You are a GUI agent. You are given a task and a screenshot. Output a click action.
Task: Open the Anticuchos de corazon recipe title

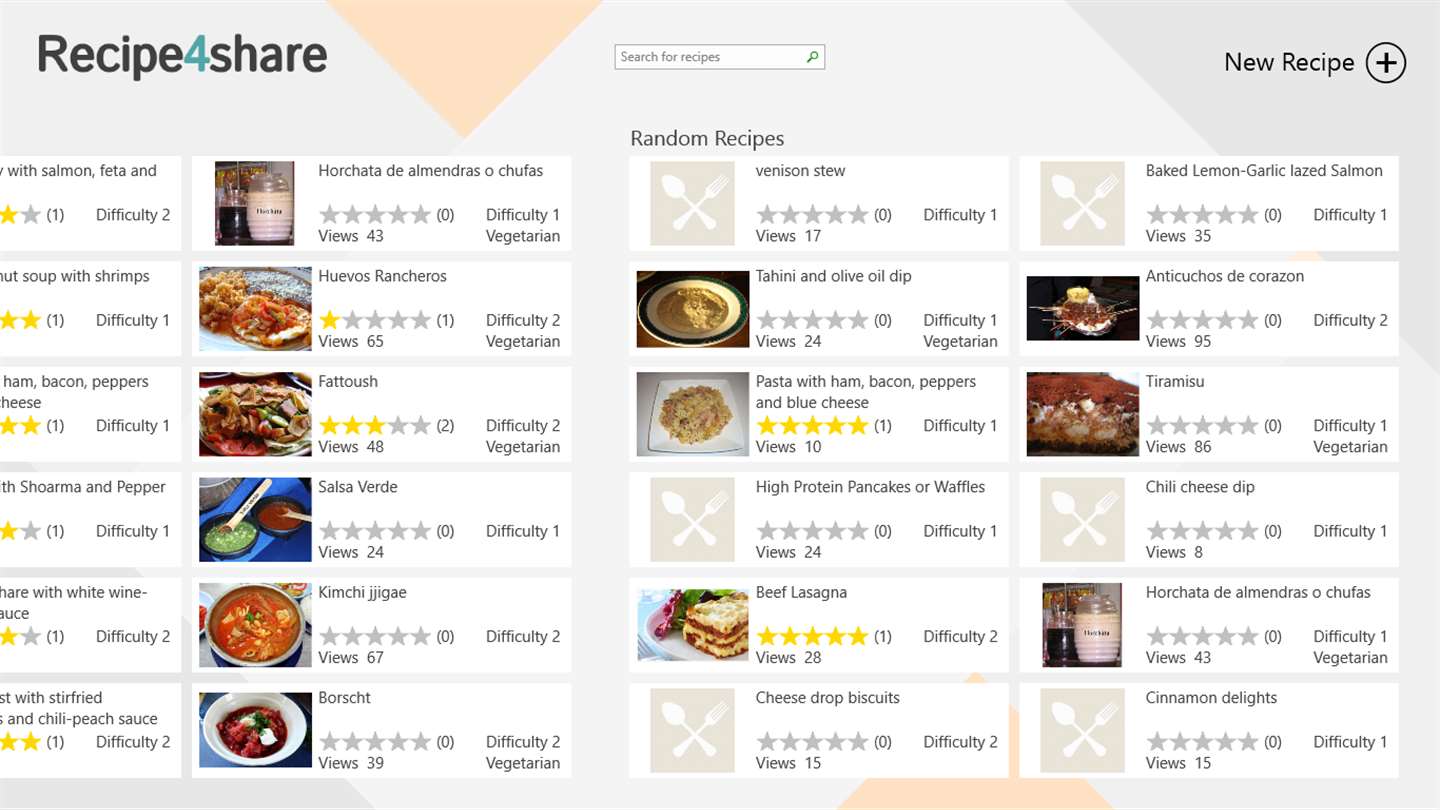[1225, 276]
